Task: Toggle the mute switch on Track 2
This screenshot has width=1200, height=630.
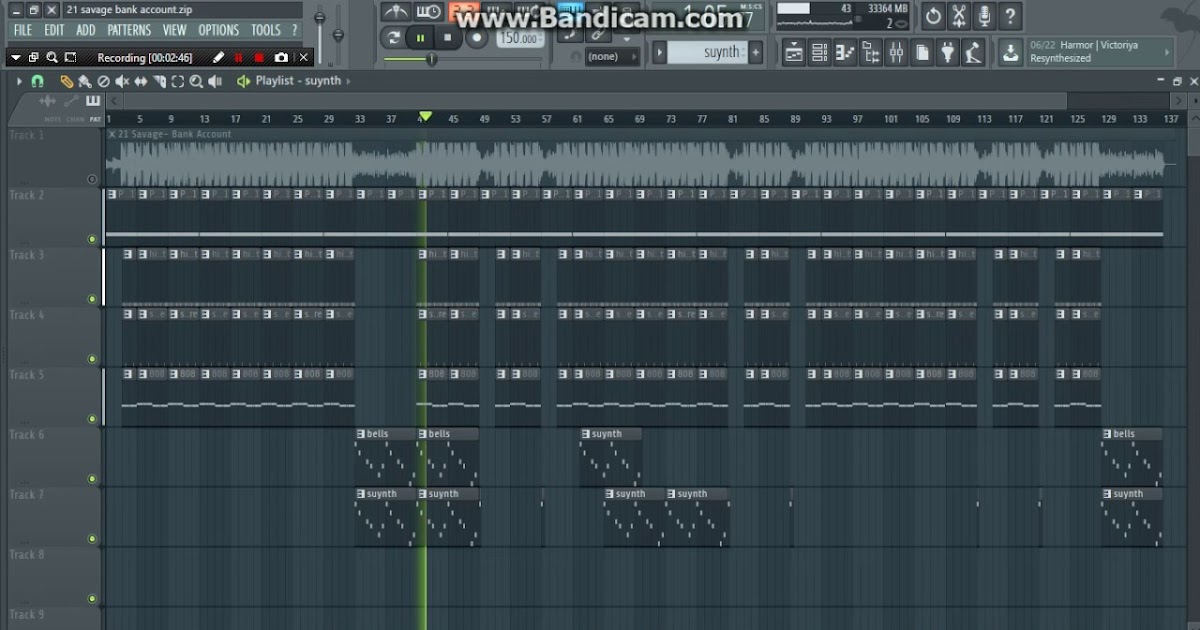Action: click(x=92, y=239)
